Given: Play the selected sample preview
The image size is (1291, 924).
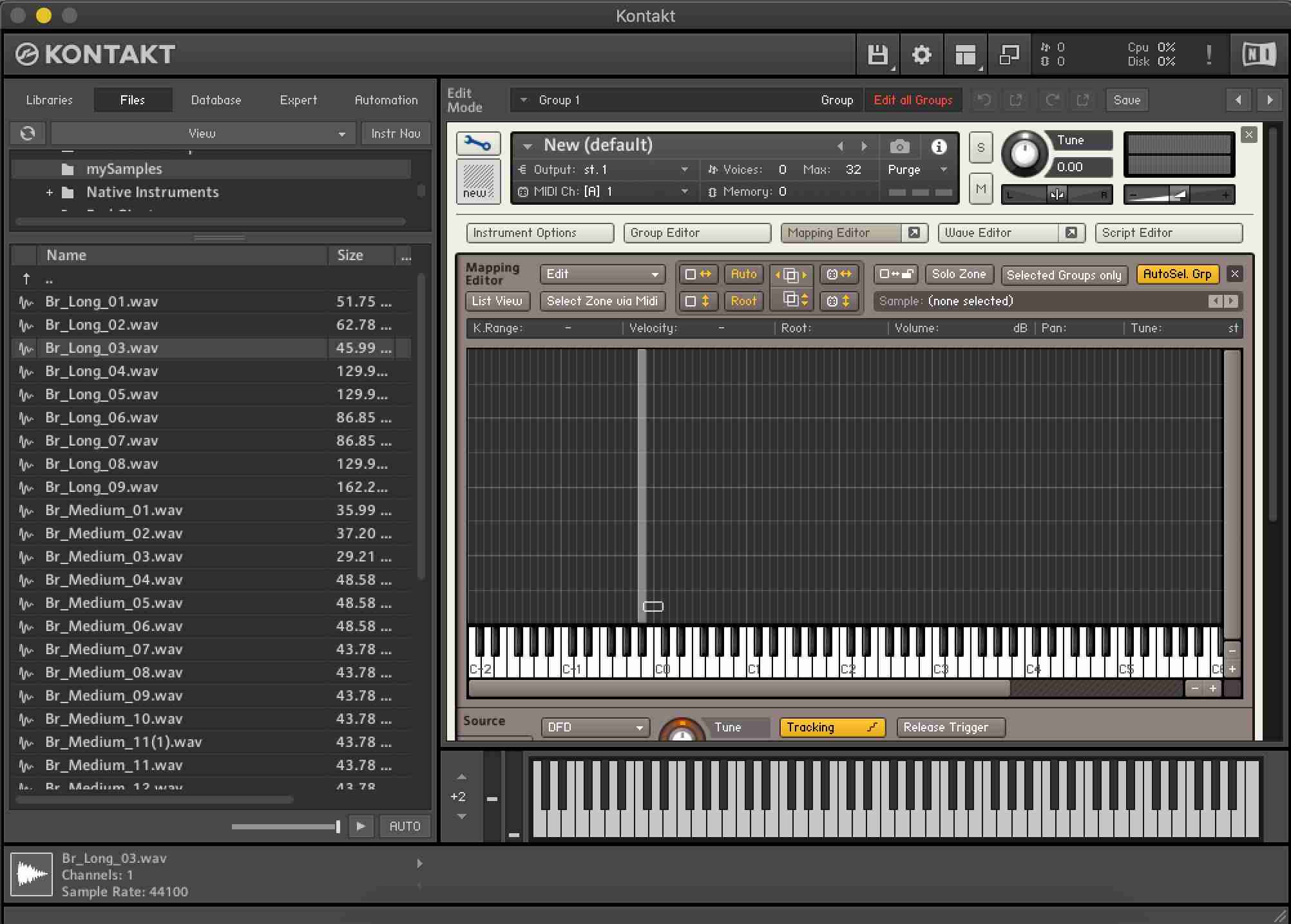Looking at the screenshot, I should (x=361, y=826).
